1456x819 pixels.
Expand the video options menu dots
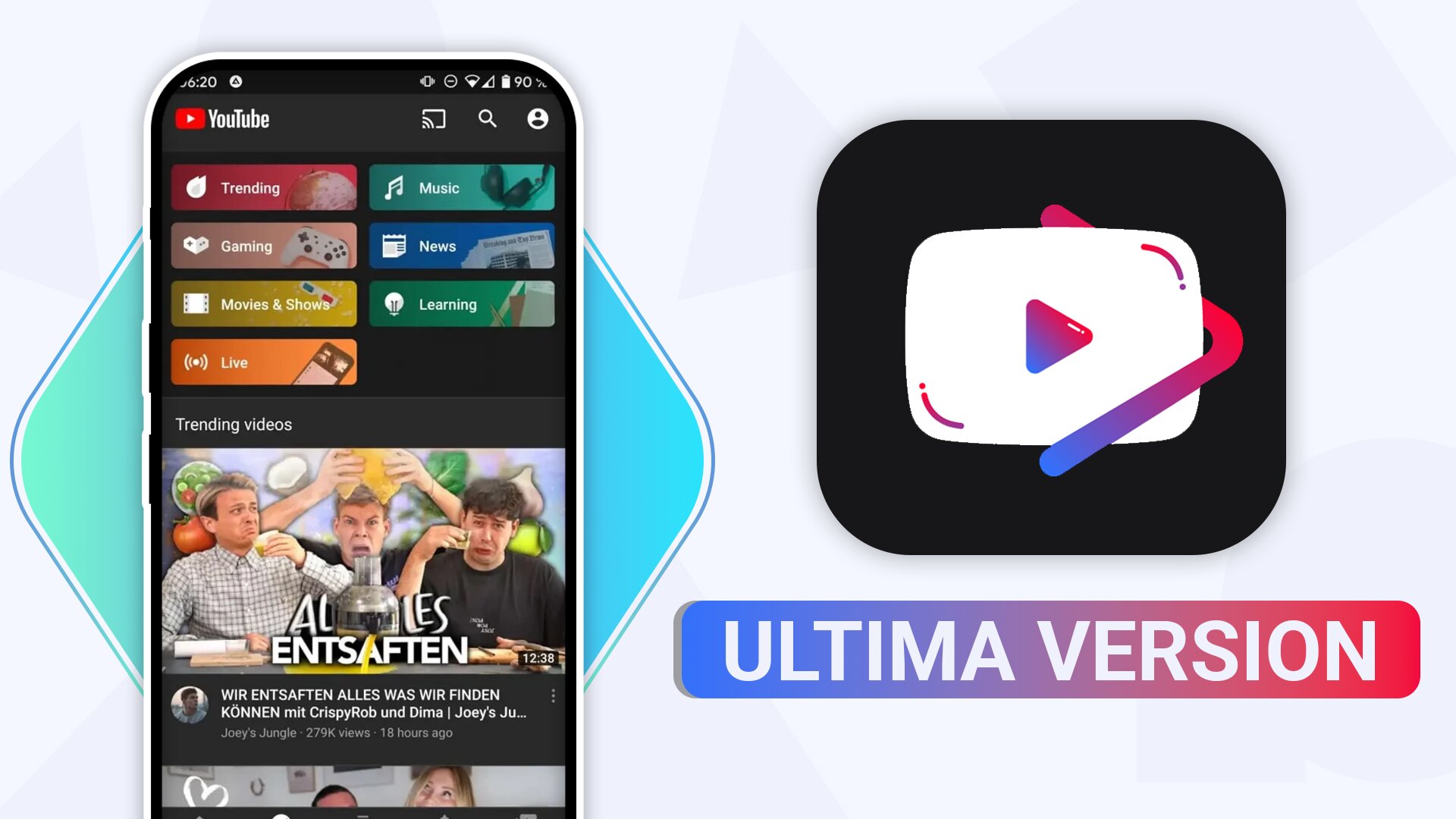pyautogui.click(x=553, y=696)
